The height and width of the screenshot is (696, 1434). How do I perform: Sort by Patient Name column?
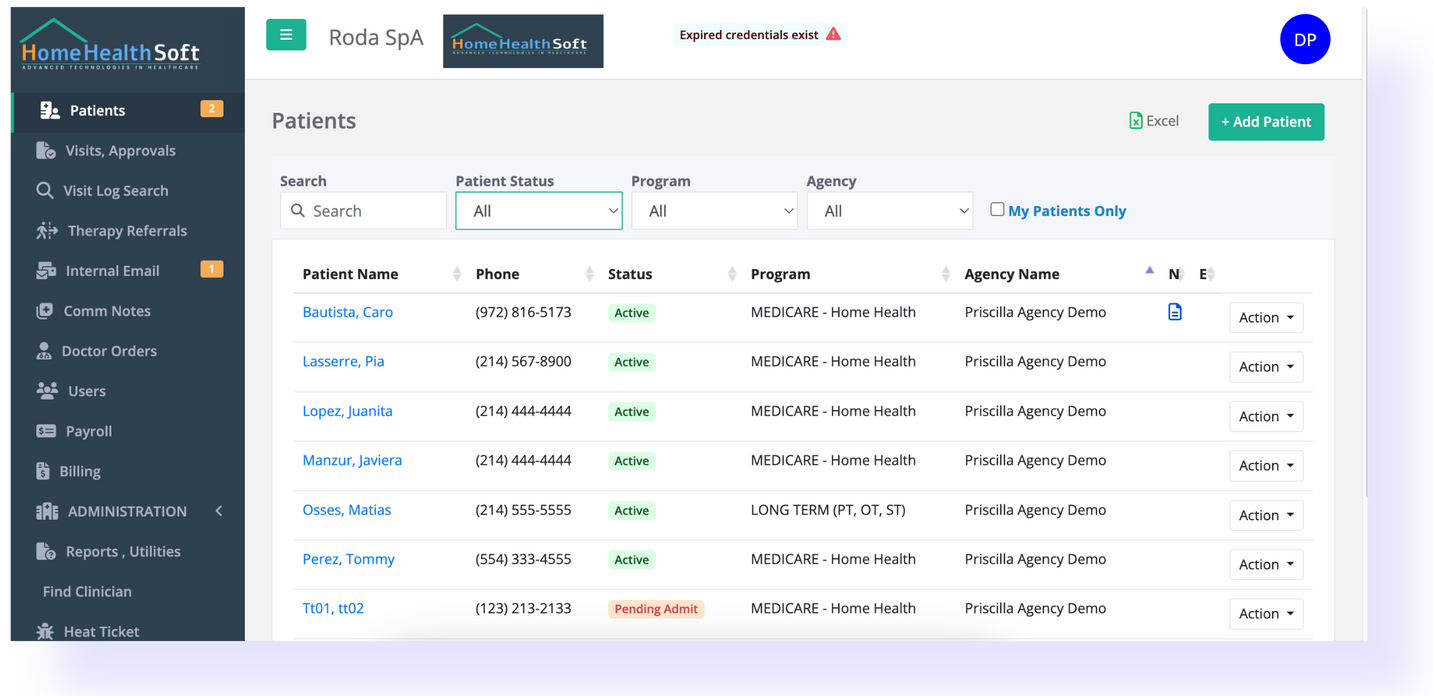pyautogui.click(x=380, y=274)
